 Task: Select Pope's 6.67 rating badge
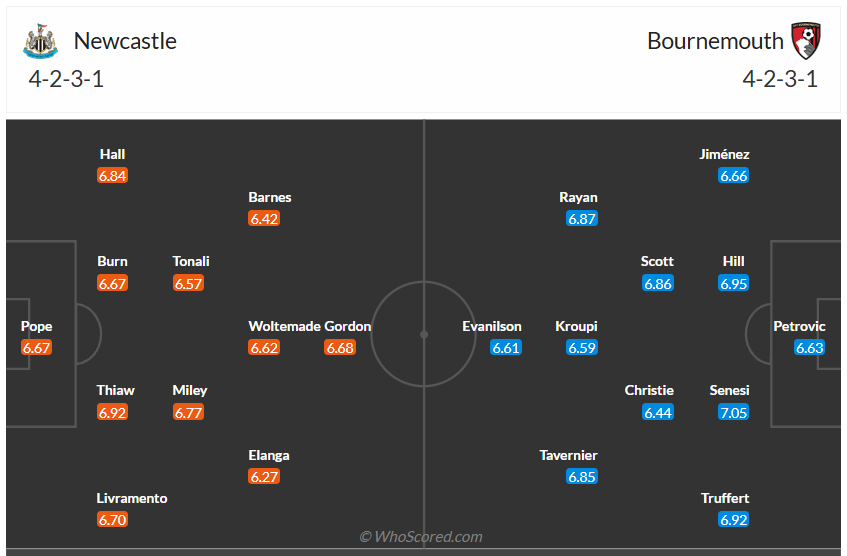36,348
